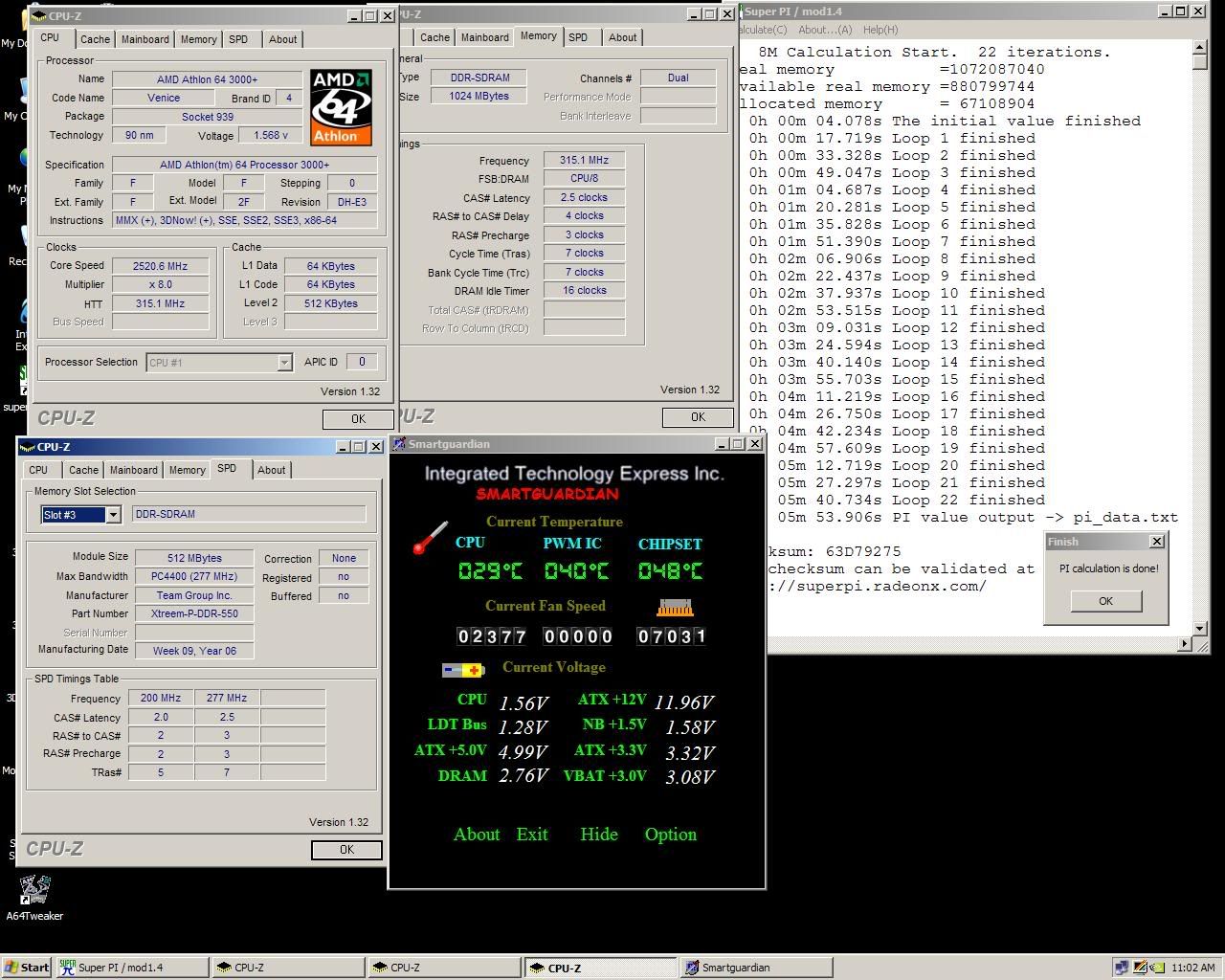The width and height of the screenshot is (1225, 980).
Task: Click the Start button on taskbar
Action: 26,968
